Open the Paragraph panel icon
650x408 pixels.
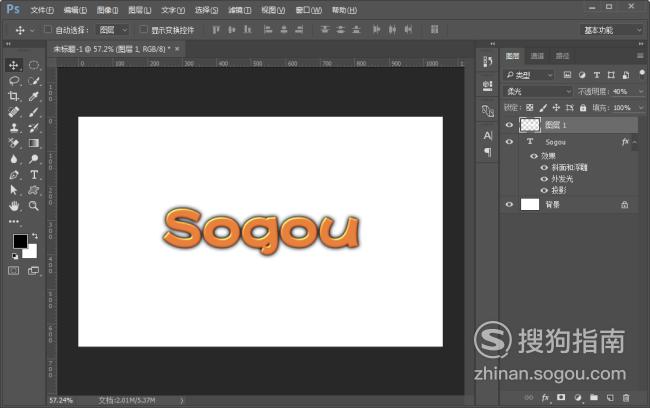[x=488, y=152]
